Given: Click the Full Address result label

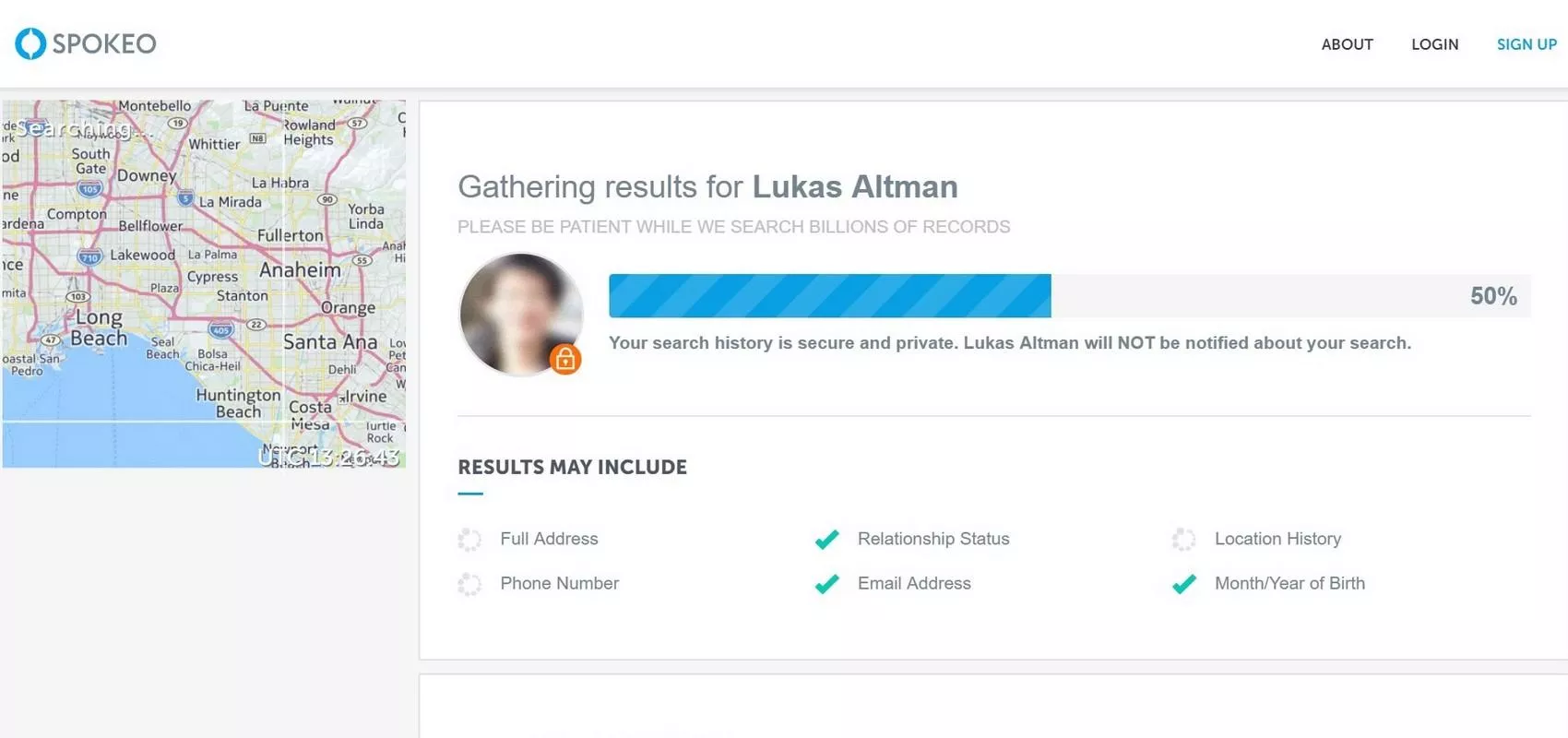Looking at the screenshot, I should [549, 539].
